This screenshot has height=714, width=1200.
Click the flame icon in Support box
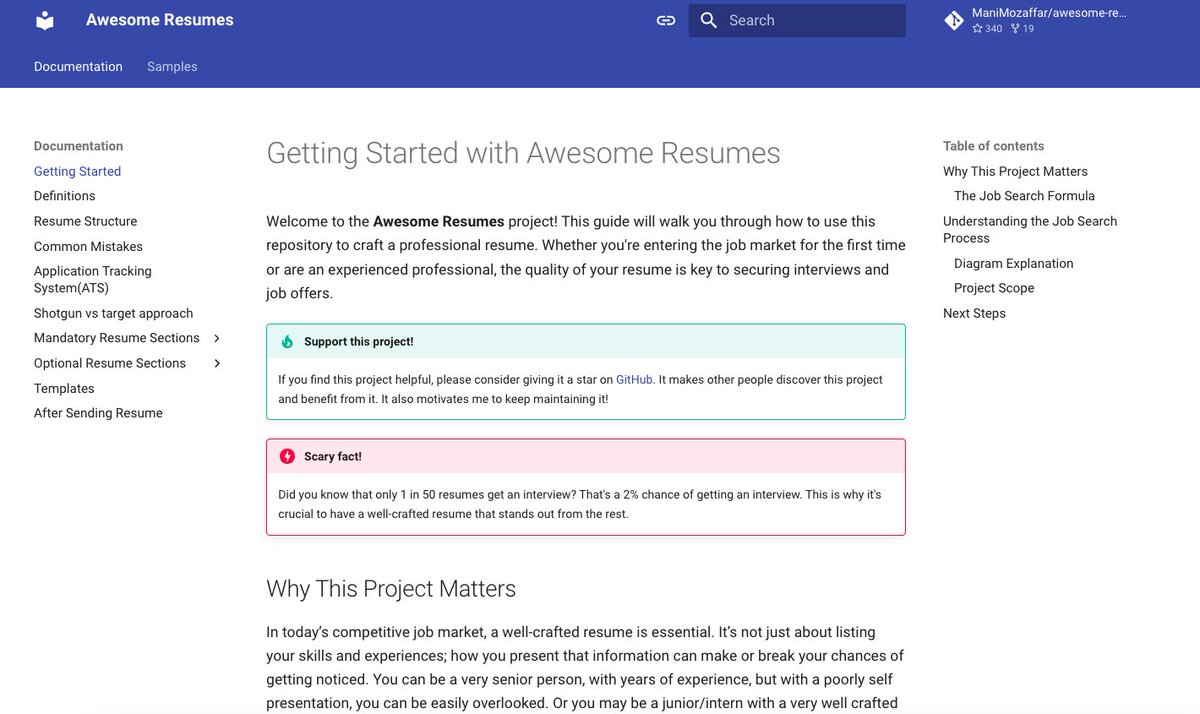click(x=287, y=342)
